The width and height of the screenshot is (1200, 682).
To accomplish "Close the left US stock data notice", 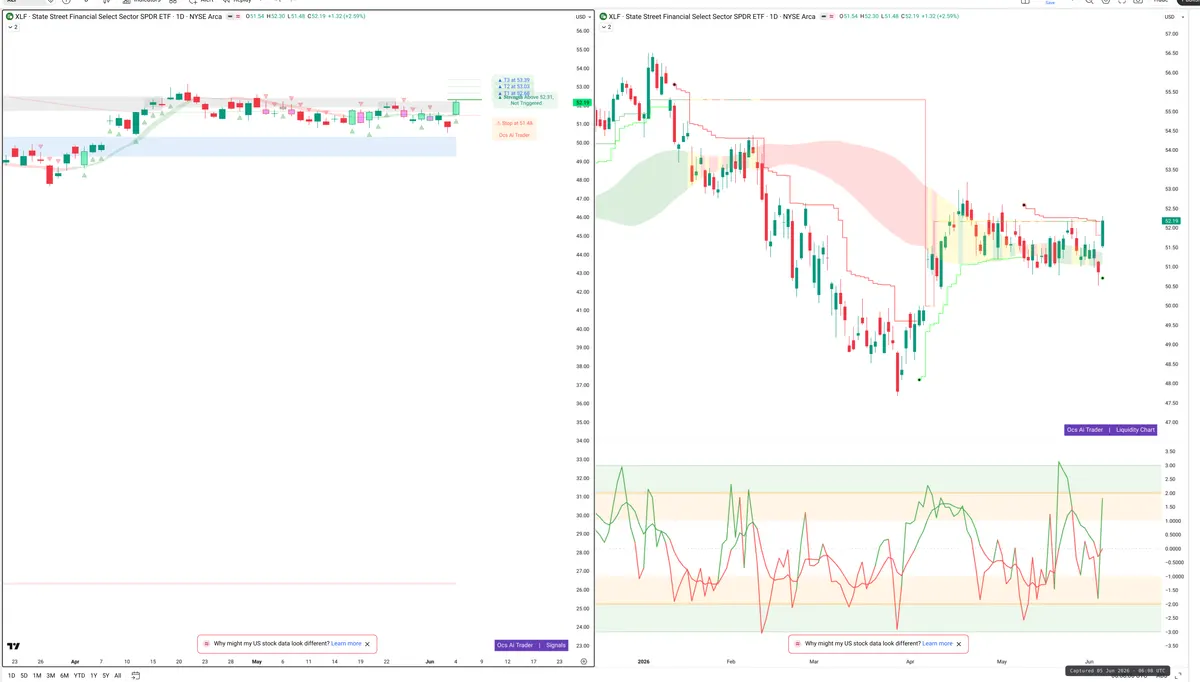I will (368, 644).
